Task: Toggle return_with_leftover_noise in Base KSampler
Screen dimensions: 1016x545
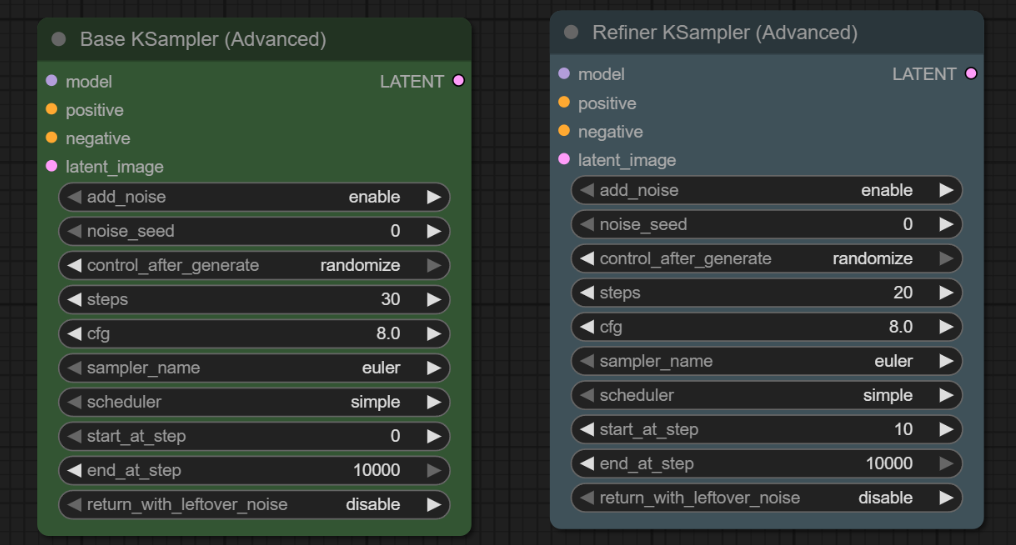Action: pyautogui.click(x=254, y=505)
